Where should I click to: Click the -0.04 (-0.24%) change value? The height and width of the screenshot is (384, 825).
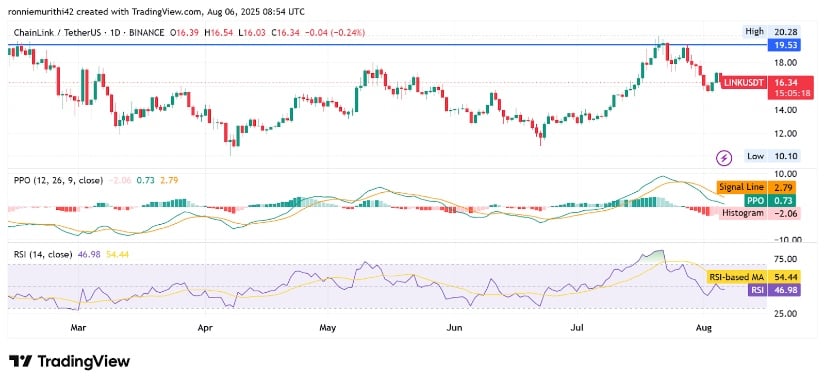tap(334, 33)
